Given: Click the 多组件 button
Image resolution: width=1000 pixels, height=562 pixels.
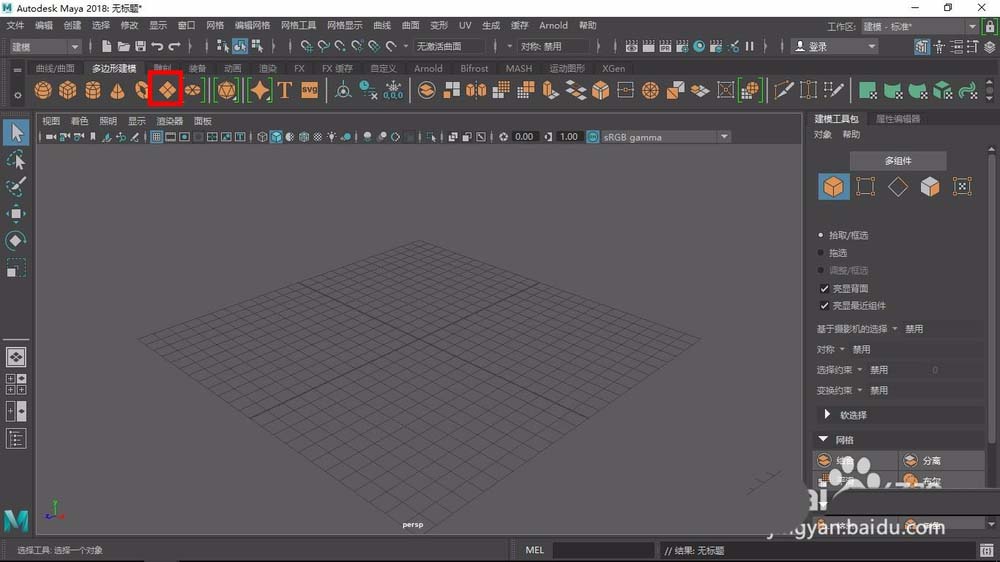Looking at the screenshot, I should coord(897,160).
